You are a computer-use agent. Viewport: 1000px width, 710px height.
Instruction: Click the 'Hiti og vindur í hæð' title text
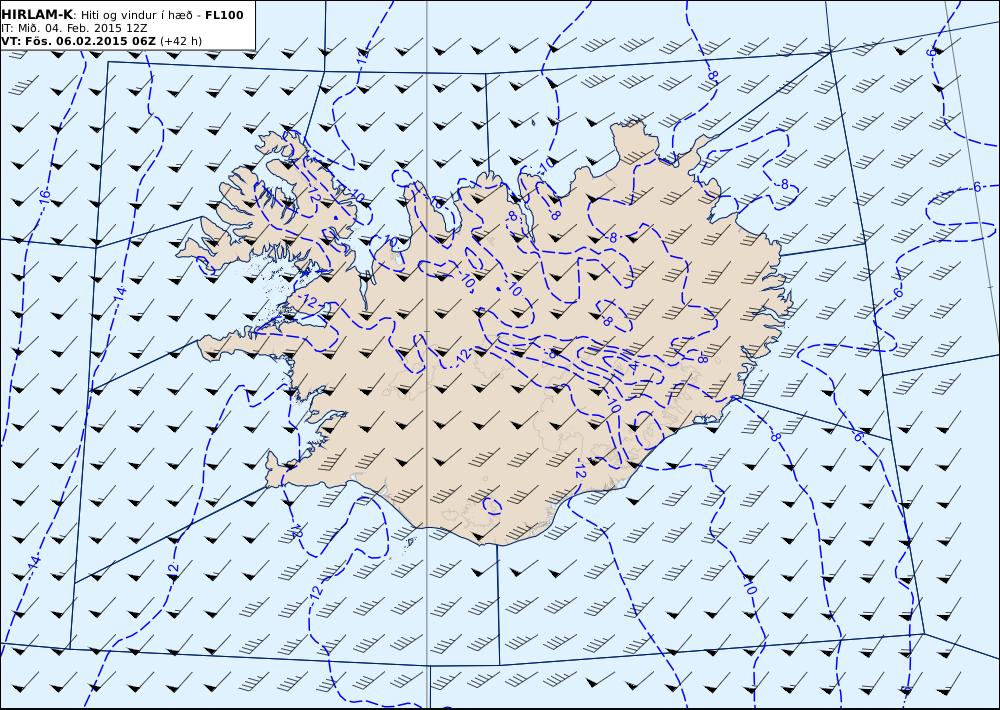pos(136,15)
